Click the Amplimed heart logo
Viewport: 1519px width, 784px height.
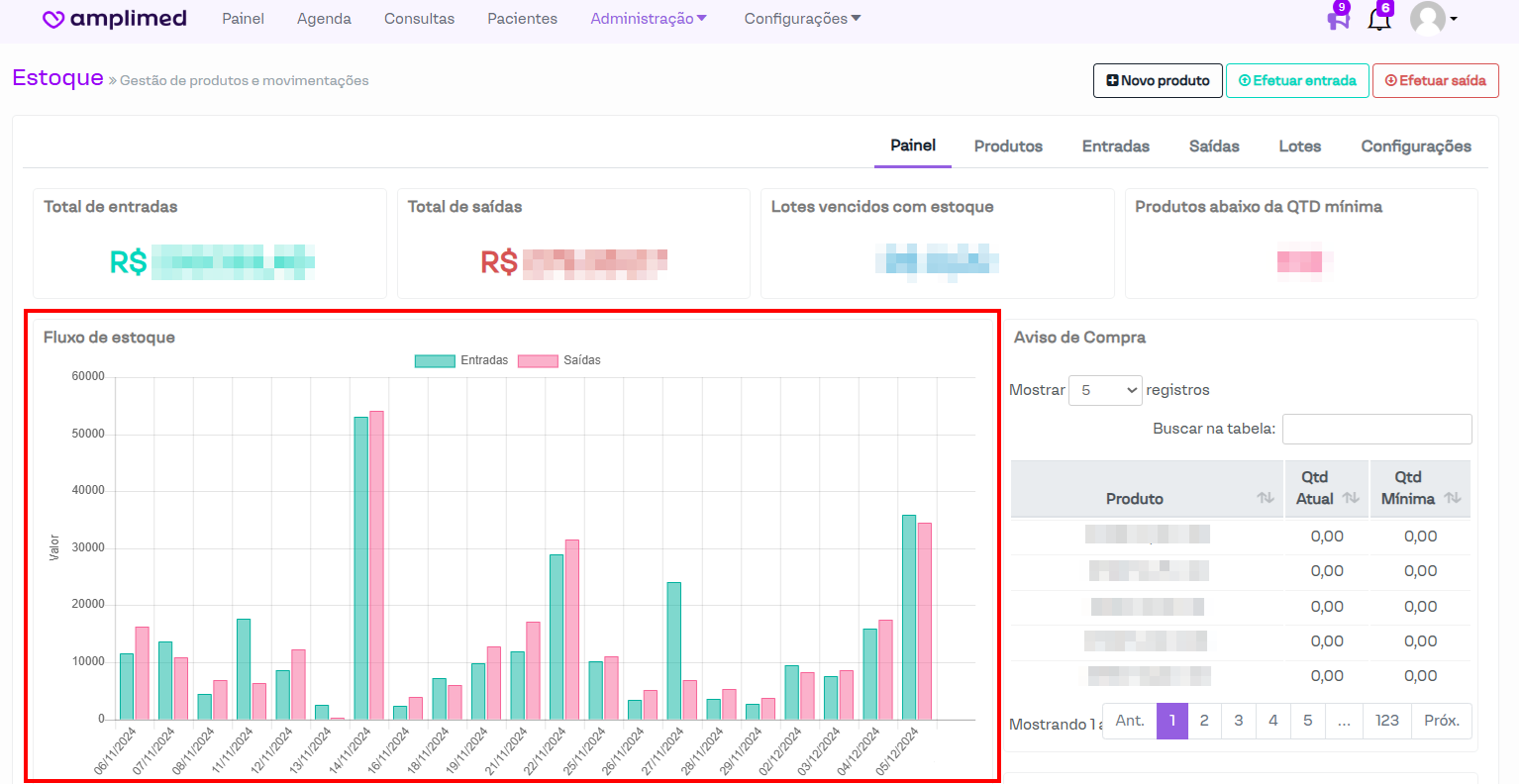pyautogui.click(x=54, y=20)
